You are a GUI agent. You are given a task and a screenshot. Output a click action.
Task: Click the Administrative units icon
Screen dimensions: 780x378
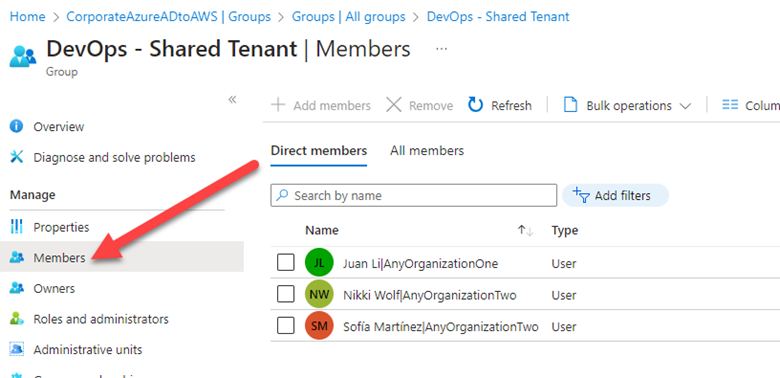pos(16,350)
